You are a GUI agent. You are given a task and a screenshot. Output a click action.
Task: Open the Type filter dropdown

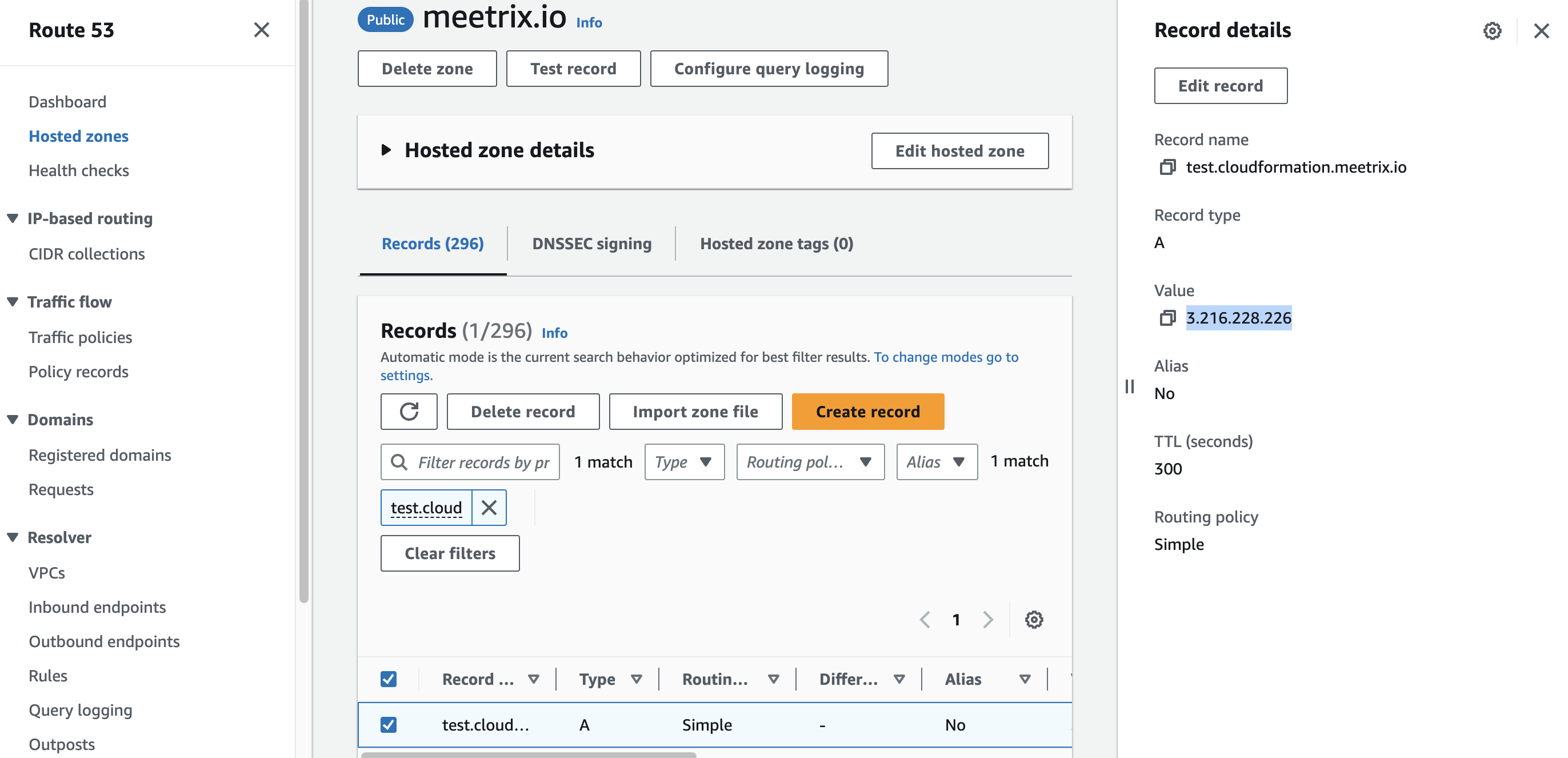pyautogui.click(x=684, y=461)
